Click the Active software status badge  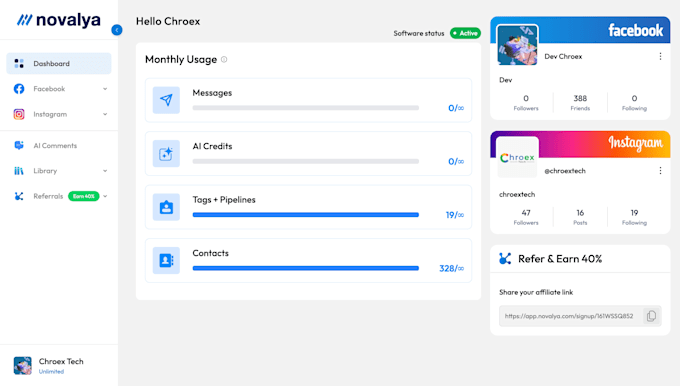(x=465, y=33)
